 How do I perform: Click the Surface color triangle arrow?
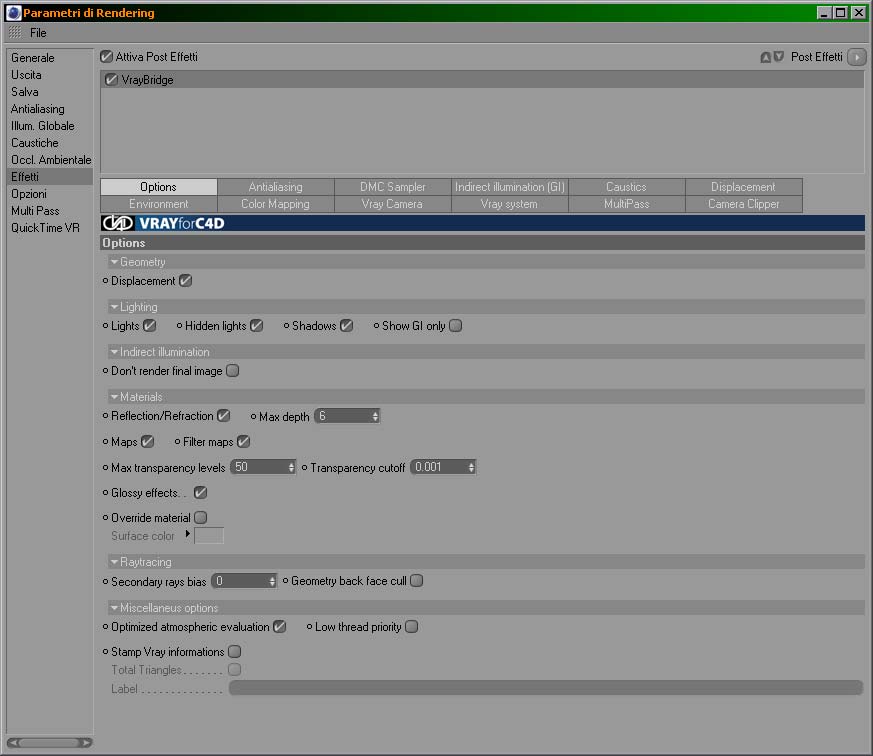(188, 534)
